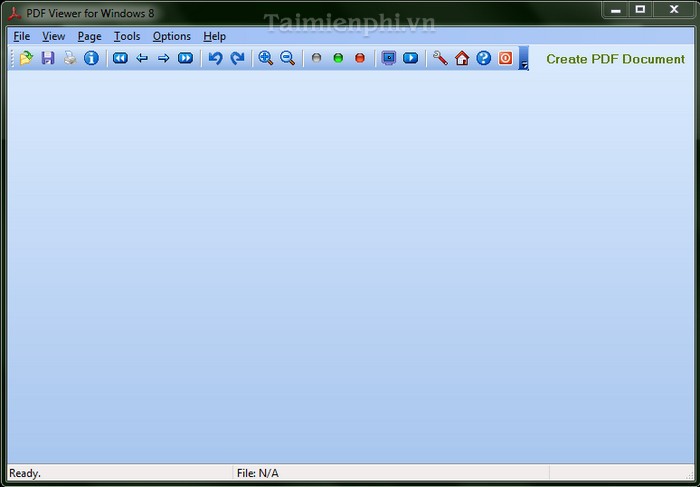700x487 pixels.
Task: Click the Print icon in toolbar
Action: point(70,58)
